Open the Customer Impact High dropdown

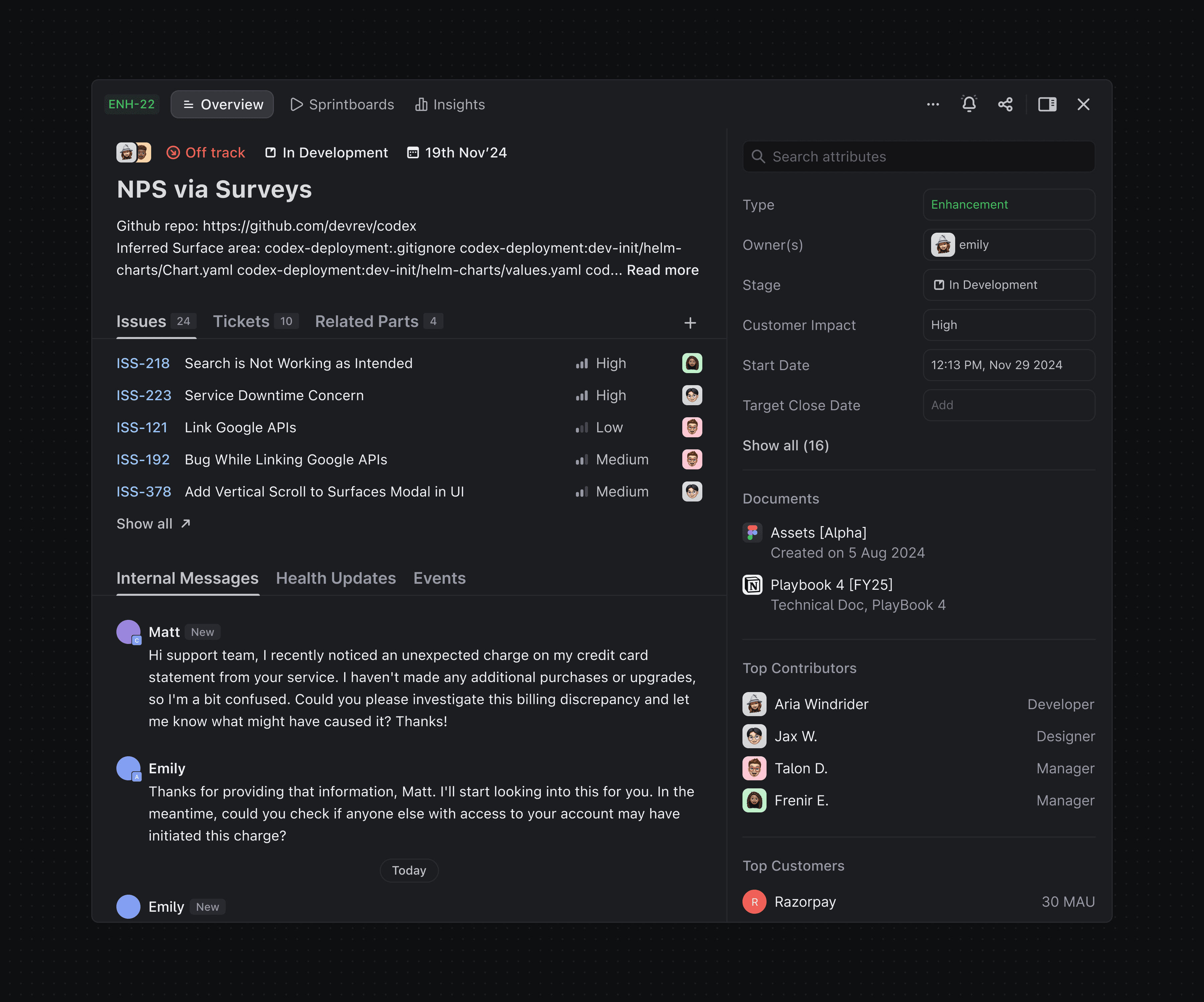point(1008,325)
